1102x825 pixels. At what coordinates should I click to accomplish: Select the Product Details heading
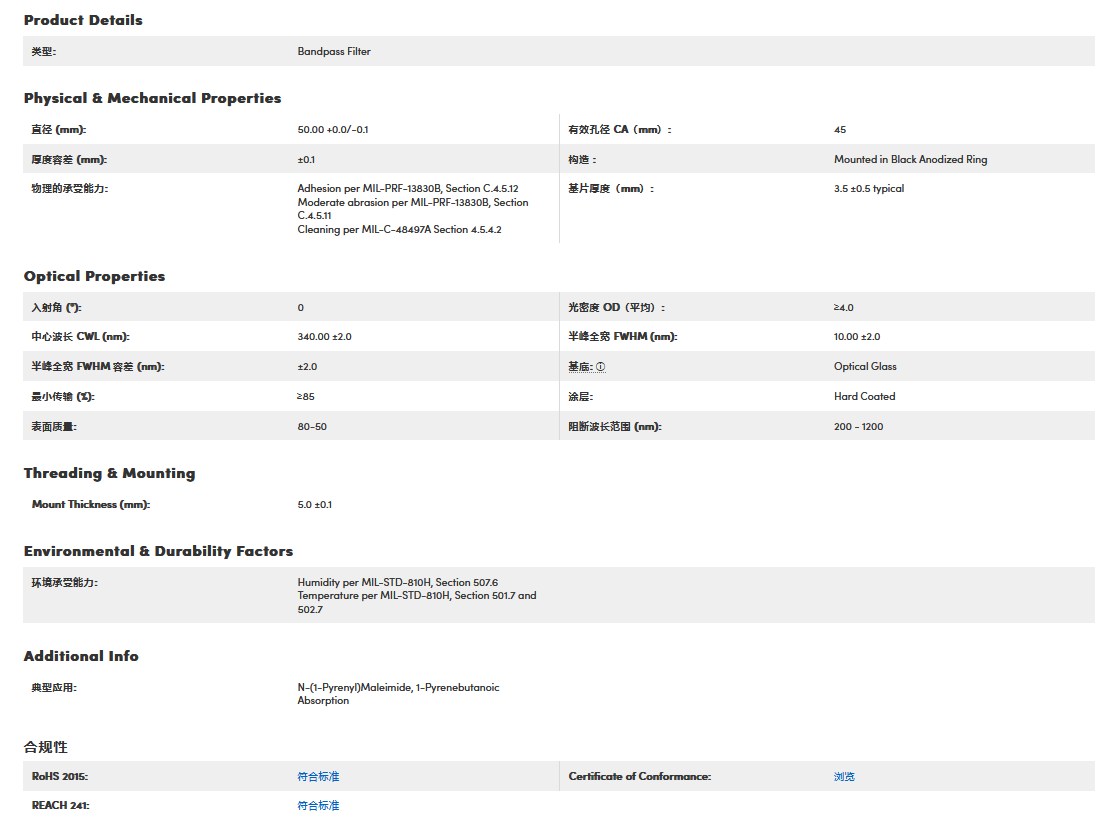pyautogui.click(x=83, y=20)
